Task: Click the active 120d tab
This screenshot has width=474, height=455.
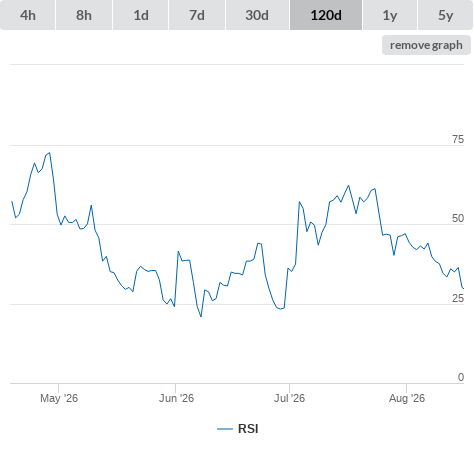Action: 326,15
